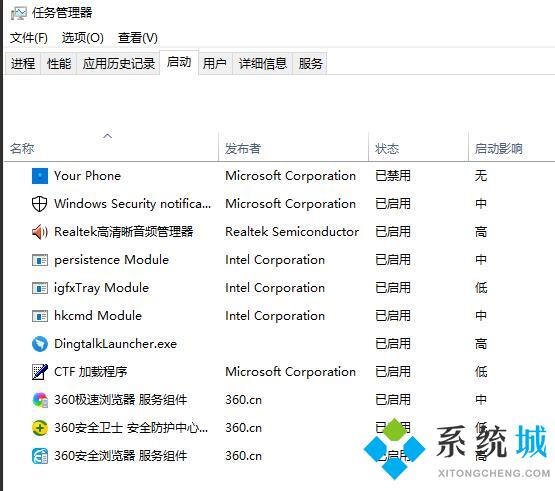
Task: Select the hkcmd Module row
Action: coord(279,316)
